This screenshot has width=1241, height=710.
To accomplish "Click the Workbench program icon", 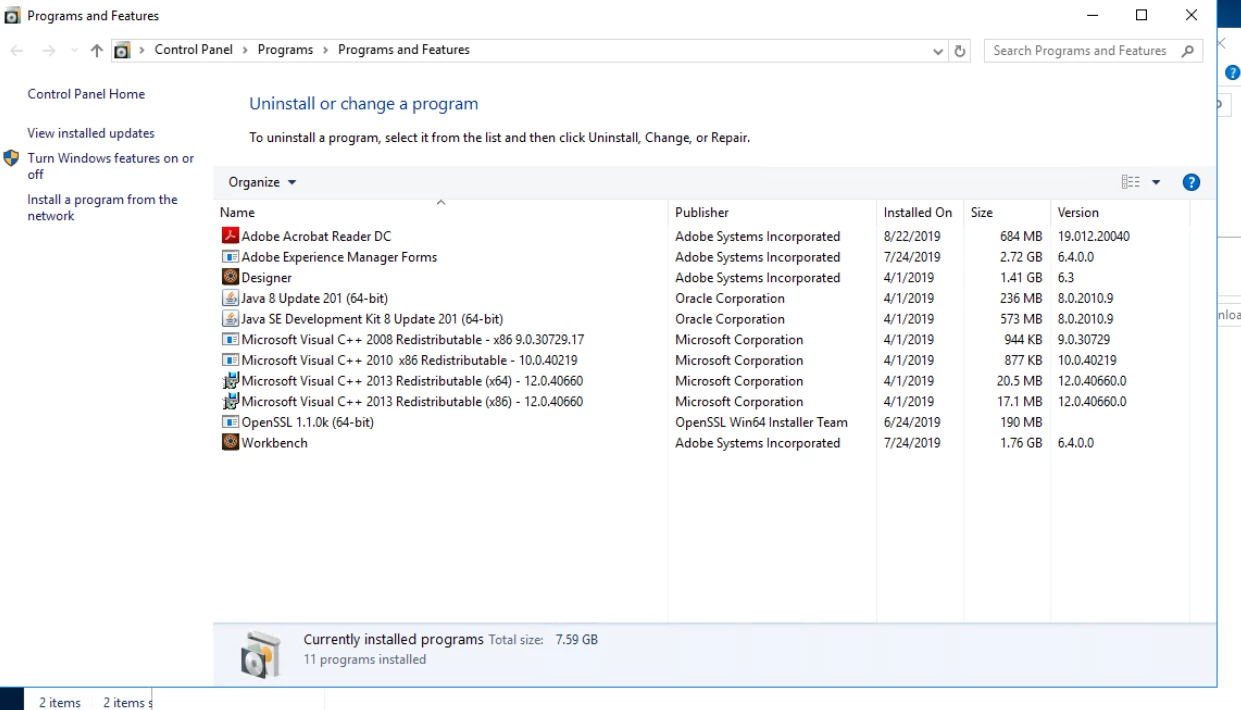I will click(230, 443).
